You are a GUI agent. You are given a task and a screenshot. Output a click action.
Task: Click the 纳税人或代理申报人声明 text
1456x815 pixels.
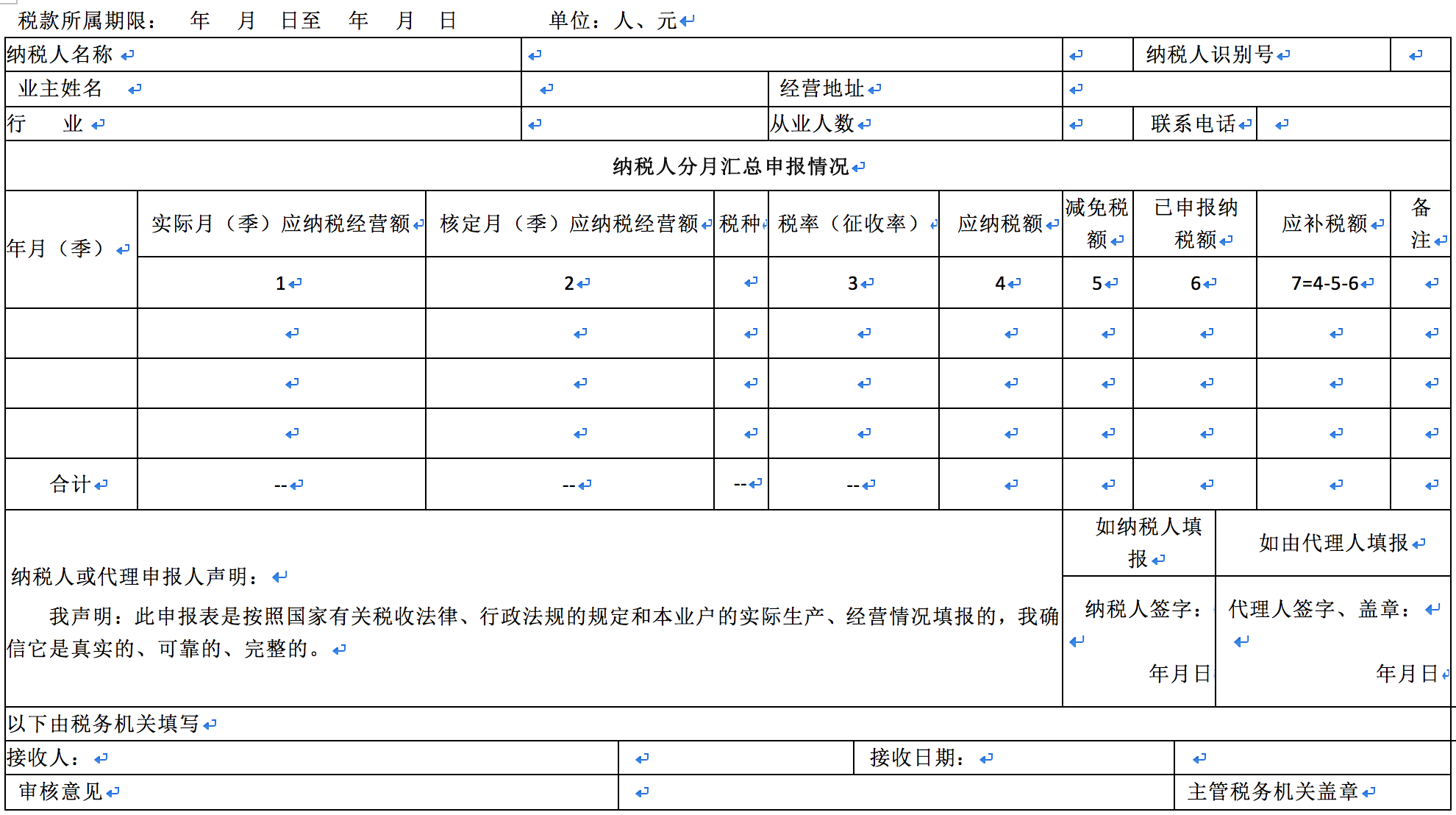point(135,577)
